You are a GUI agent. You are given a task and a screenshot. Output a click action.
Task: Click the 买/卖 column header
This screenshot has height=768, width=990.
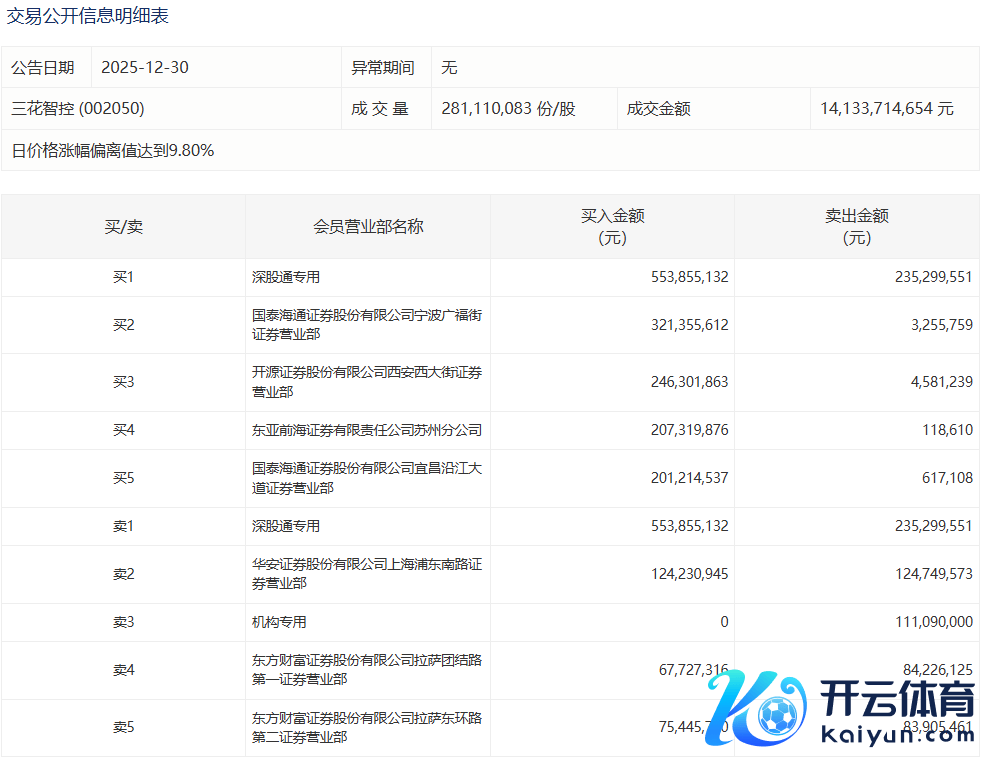123,227
